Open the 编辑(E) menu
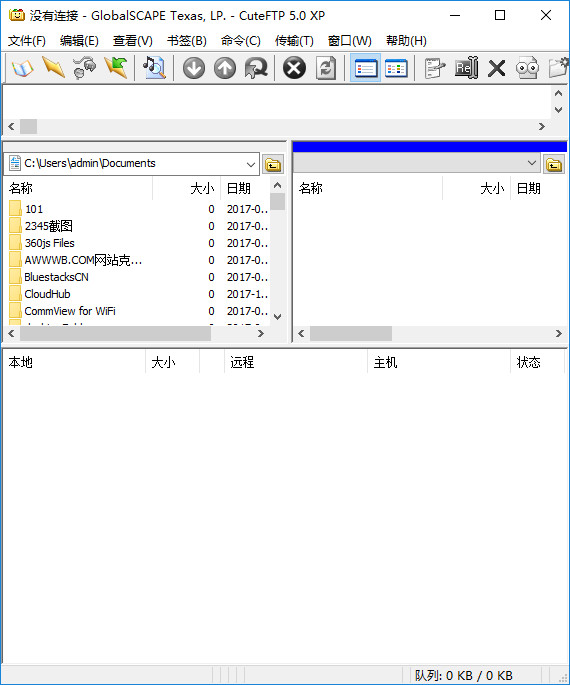This screenshot has width=570, height=685. tap(79, 41)
